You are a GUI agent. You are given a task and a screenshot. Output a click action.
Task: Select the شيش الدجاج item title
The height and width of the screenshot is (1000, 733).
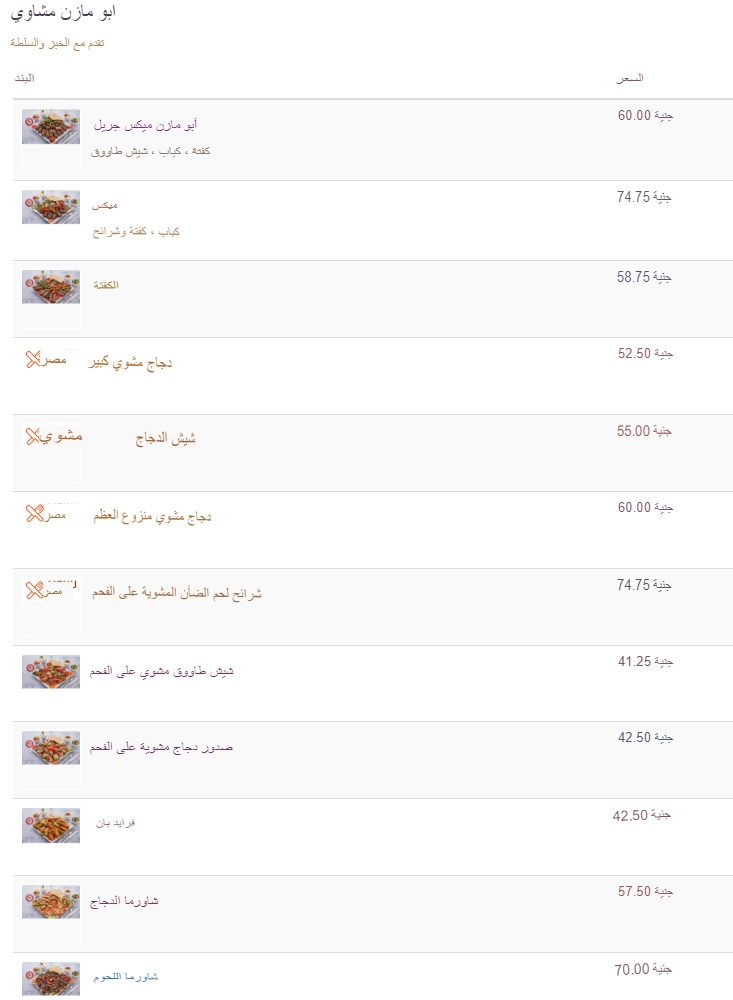click(165, 438)
